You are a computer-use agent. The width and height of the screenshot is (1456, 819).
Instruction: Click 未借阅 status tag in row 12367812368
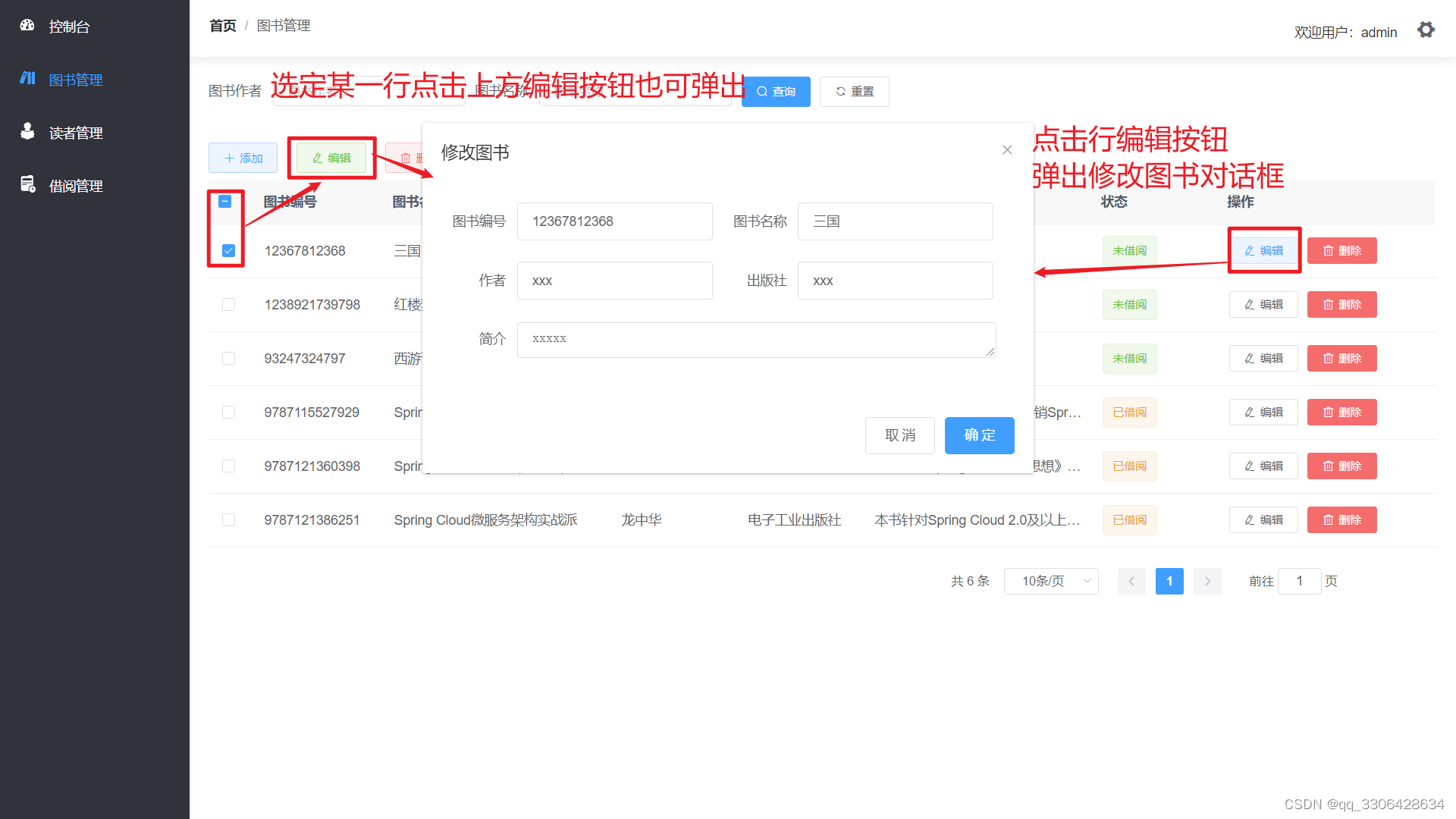(x=1130, y=251)
